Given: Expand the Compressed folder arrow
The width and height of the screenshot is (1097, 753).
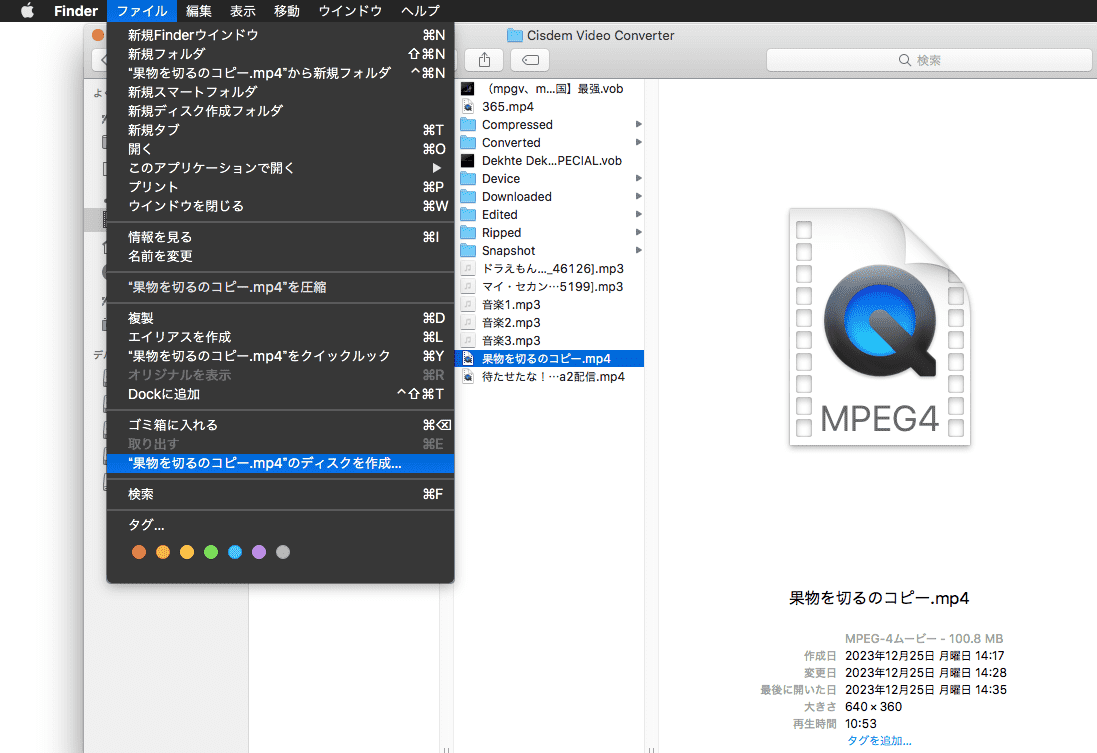Looking at the screenshot, I should (x=638, y=125).
